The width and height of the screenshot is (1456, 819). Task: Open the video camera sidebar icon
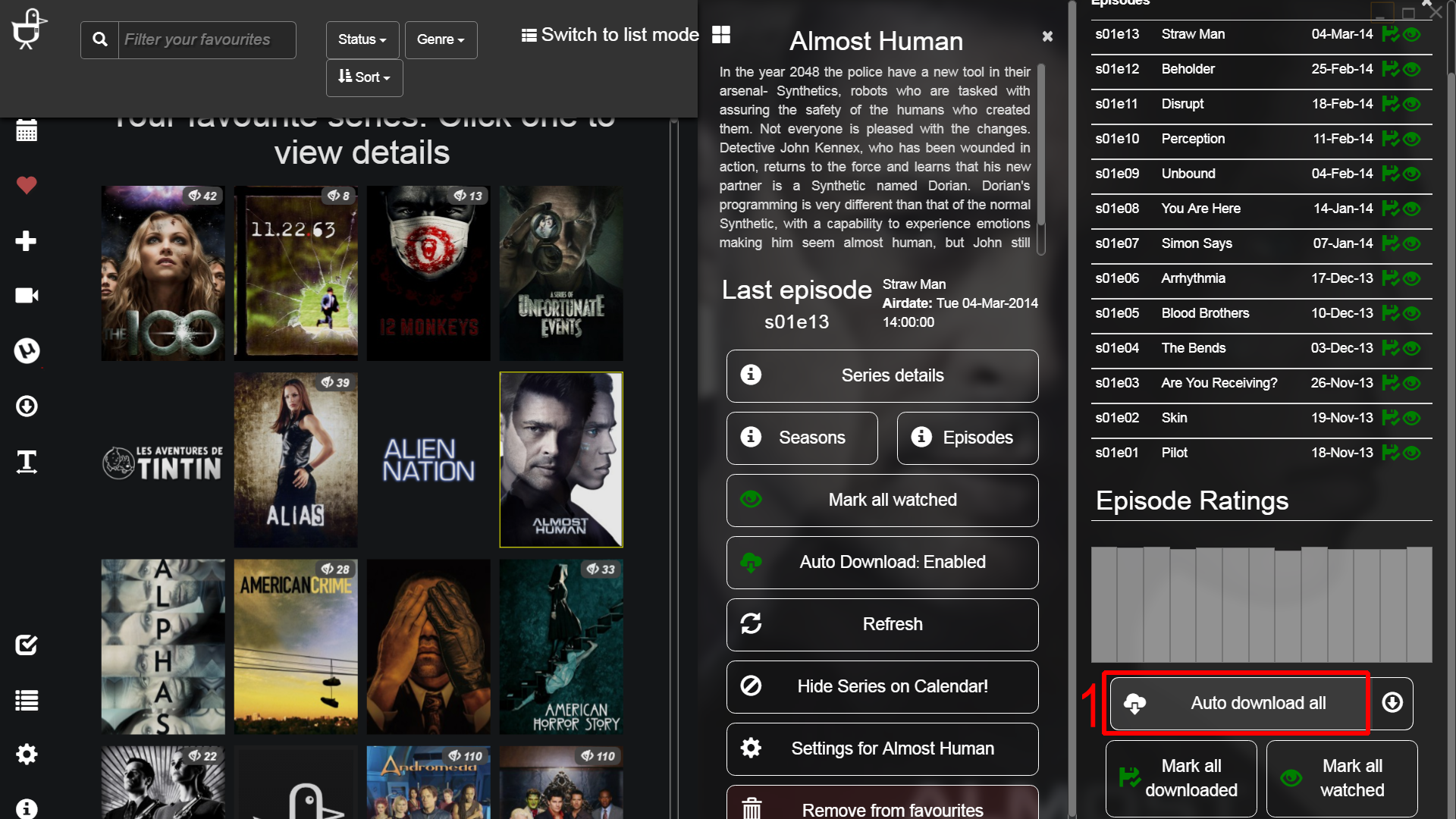(x=27, y=295)
